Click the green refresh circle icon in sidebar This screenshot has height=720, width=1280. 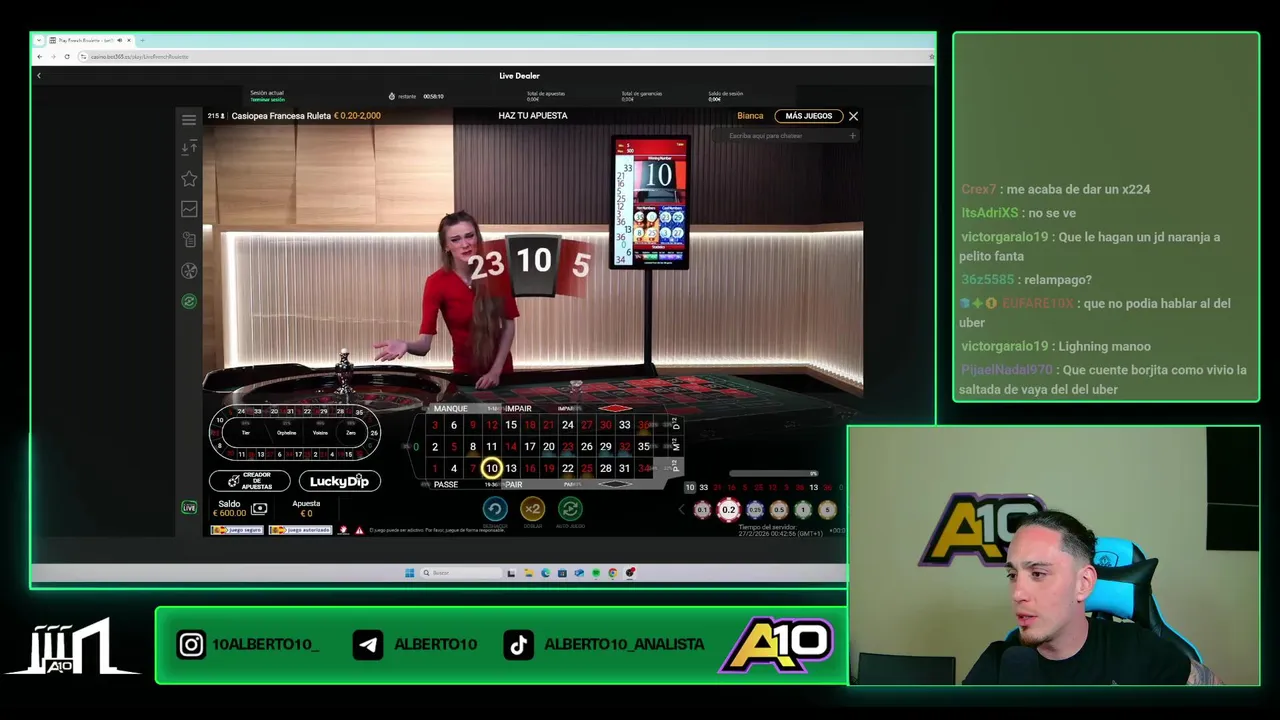click(189, 301)
